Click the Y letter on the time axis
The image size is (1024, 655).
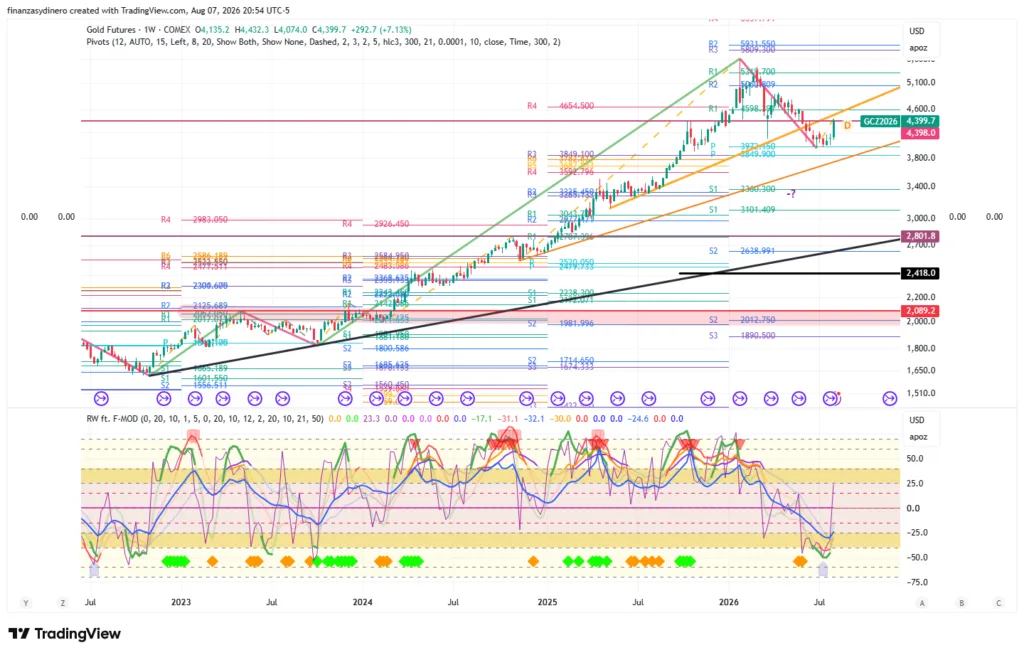click(x=25, y=603)
